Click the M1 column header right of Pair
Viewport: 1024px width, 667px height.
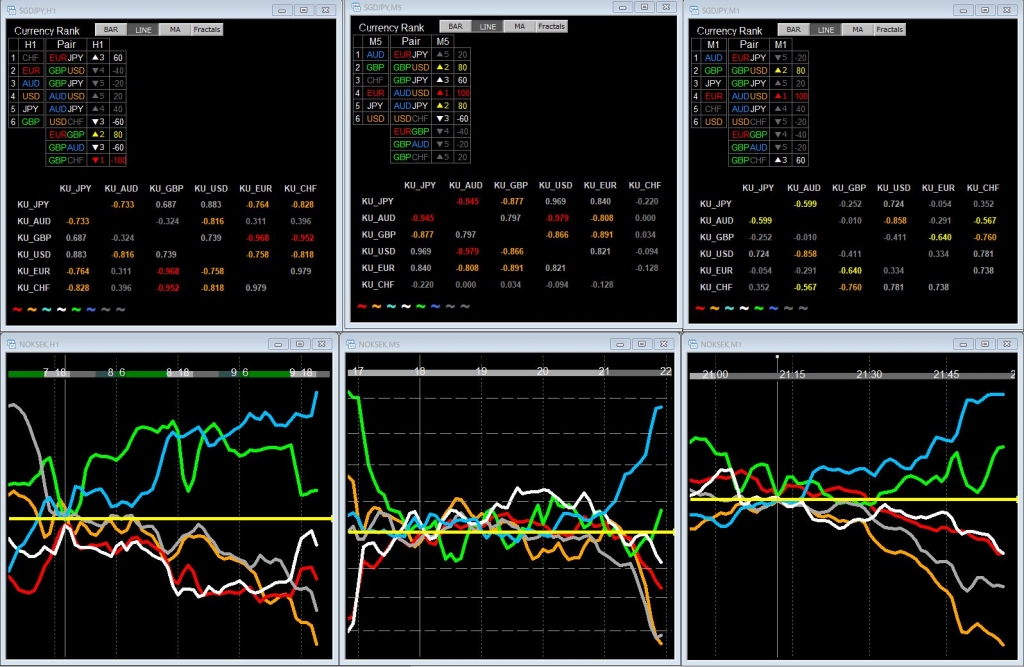point(781,45)
